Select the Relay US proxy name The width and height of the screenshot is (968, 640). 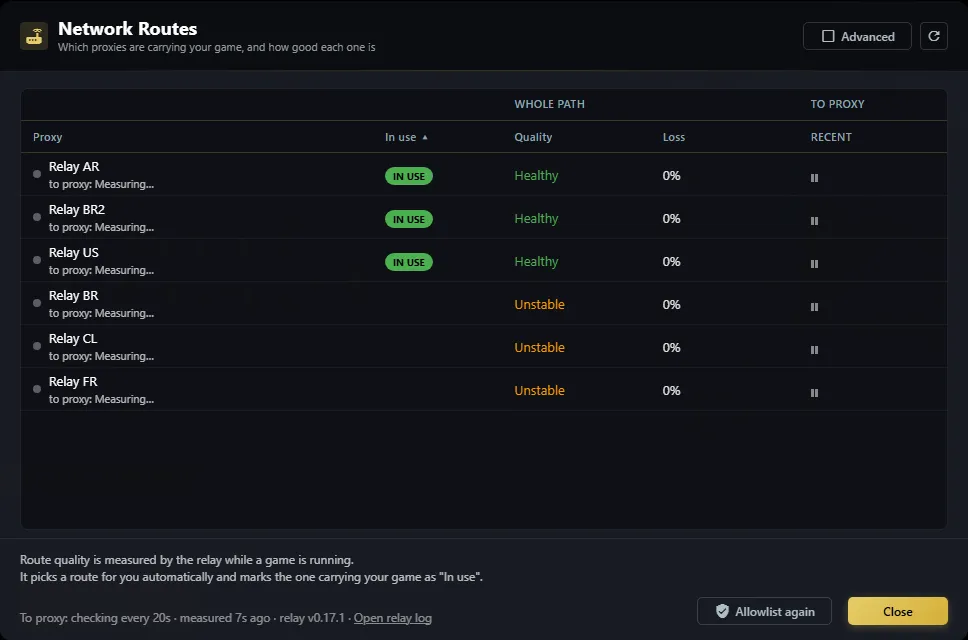(x=73, y=253)
